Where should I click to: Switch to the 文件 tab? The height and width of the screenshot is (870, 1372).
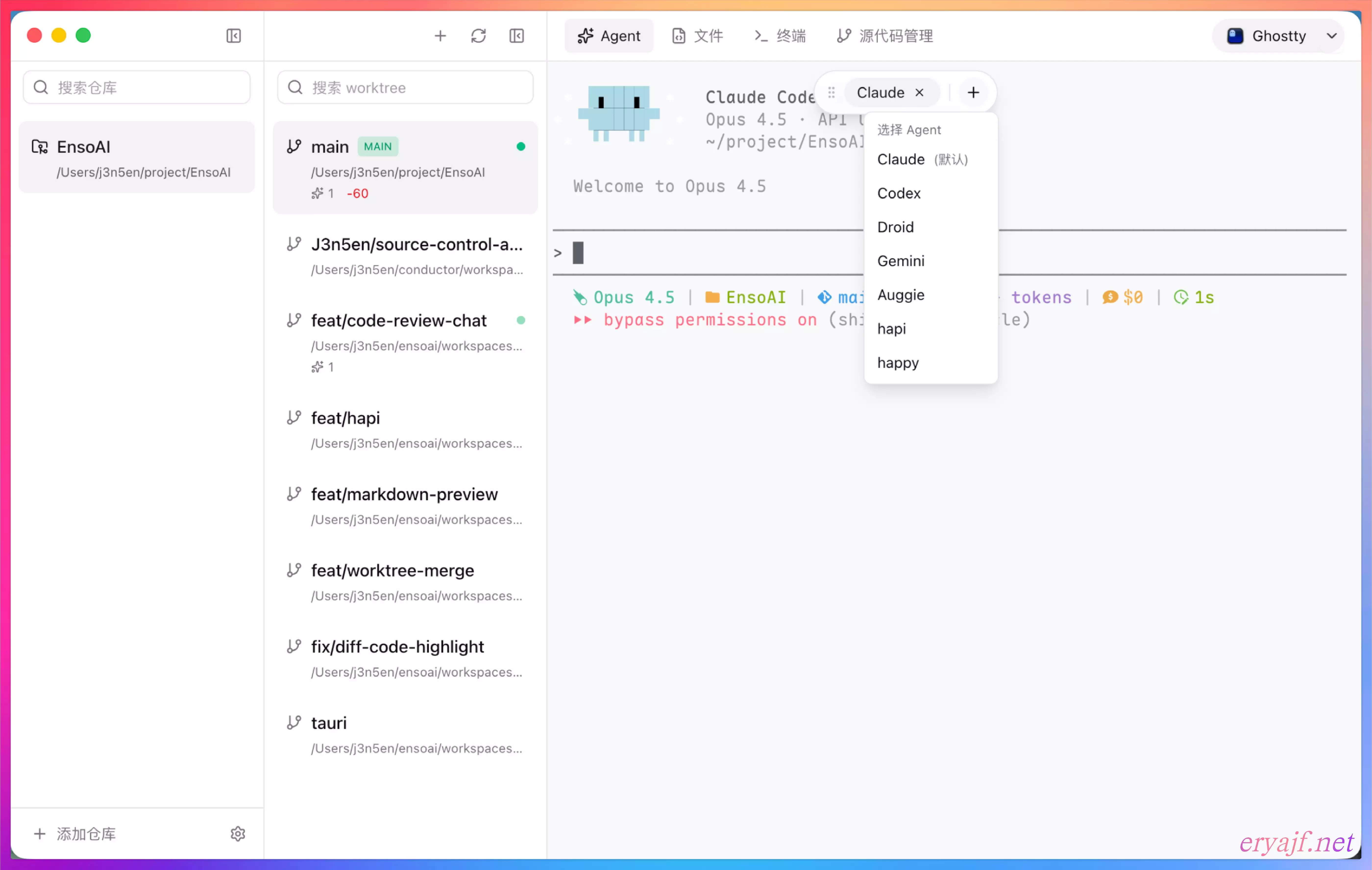[x=698, y=36]
